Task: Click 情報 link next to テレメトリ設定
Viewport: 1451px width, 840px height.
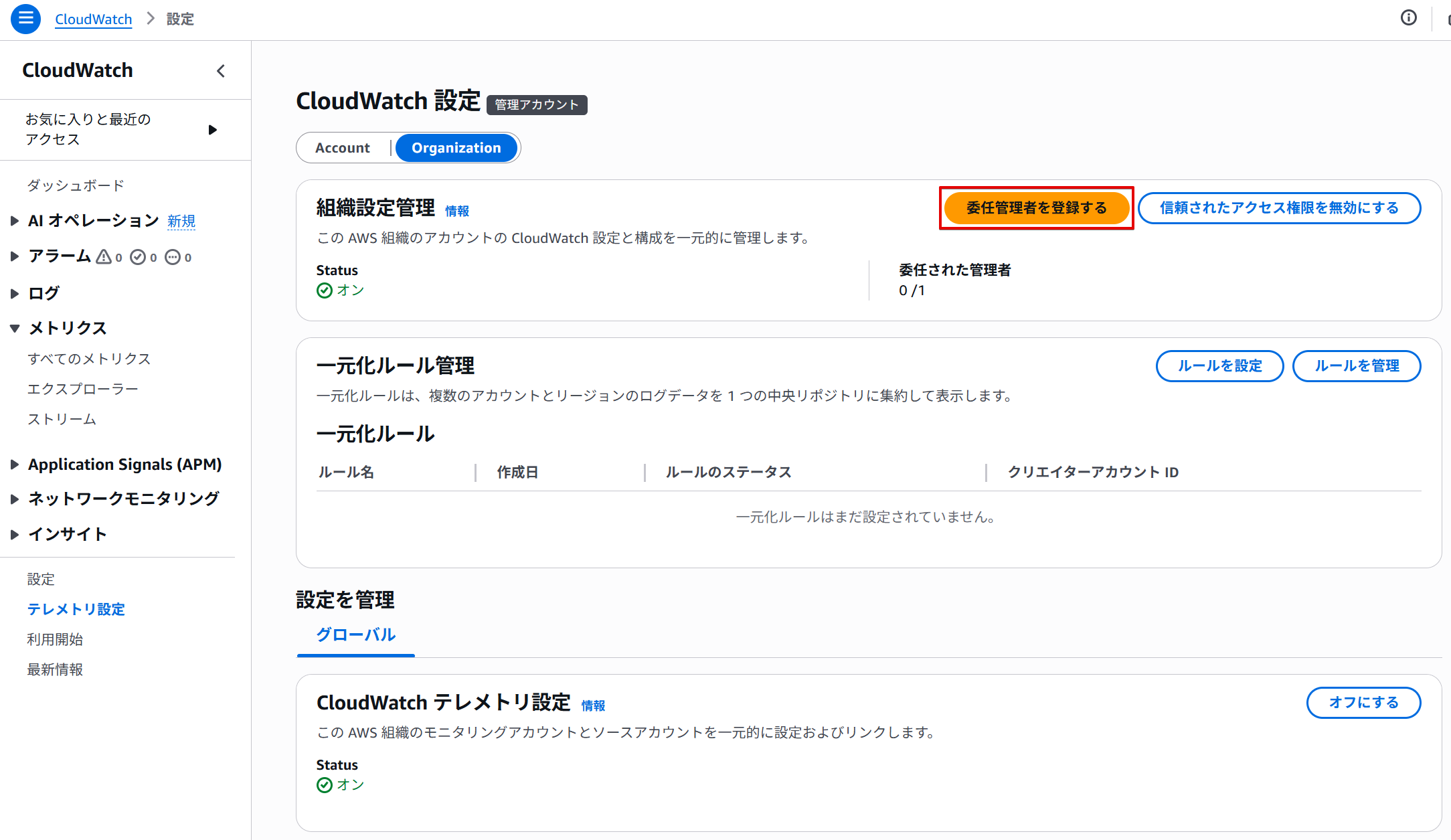Action: point(593,705)
